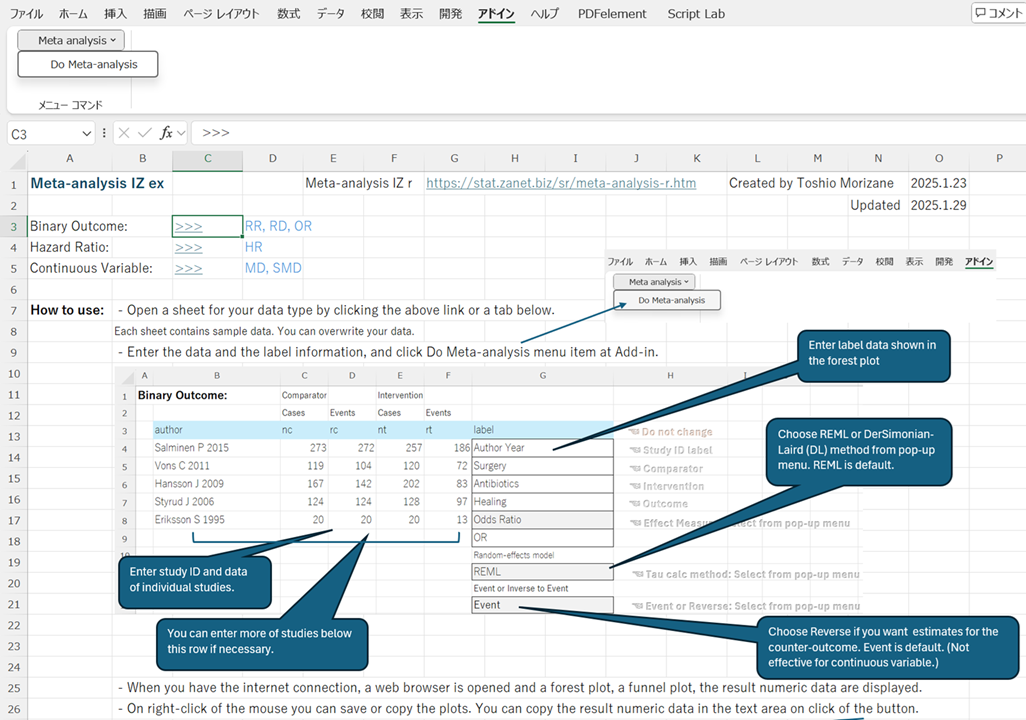The width and height of the screenshot is (1026, 720).
Task: Select the 'Created by Toshio Morizane' cell
Action: [x=811, y=183]
